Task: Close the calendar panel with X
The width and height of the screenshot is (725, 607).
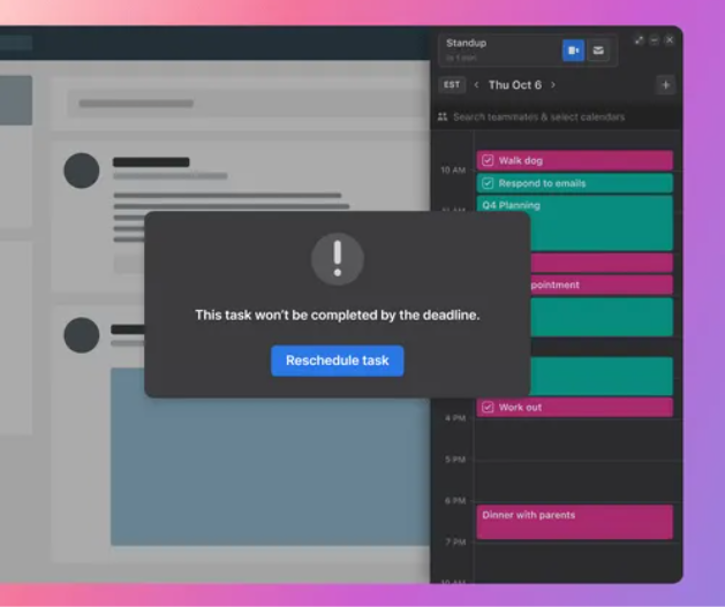Action: [669, 40]
